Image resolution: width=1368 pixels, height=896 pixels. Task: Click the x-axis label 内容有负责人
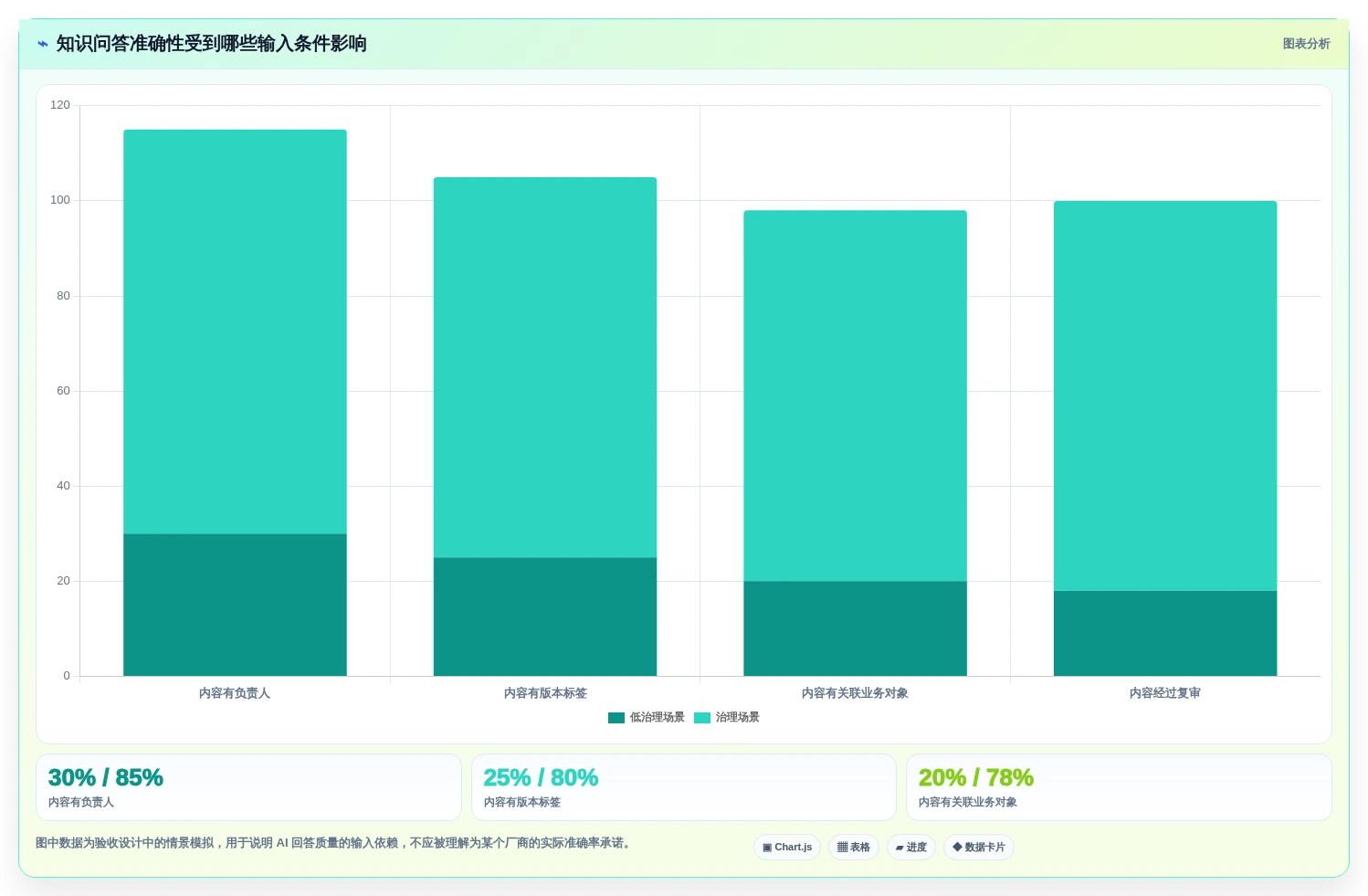coord(235,693)
